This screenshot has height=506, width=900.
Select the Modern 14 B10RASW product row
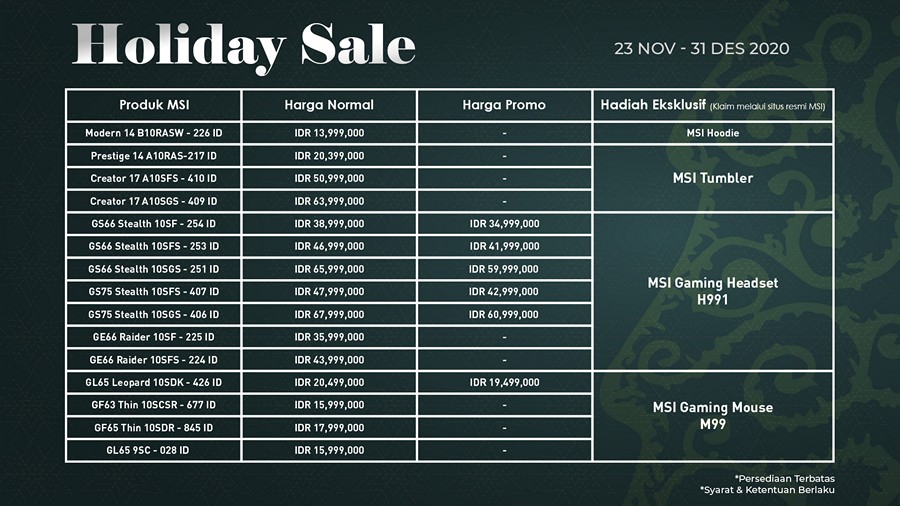click(x=154, y=133)
